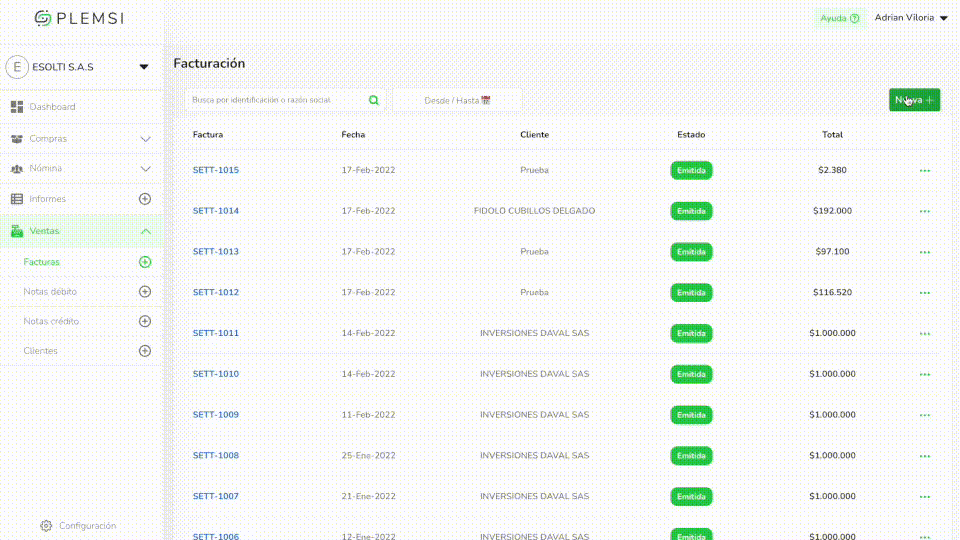The height and width of the screenshot is (540, 960).
Task: Expand the Compras sidebar section
Action: click(x=145, y=139)
